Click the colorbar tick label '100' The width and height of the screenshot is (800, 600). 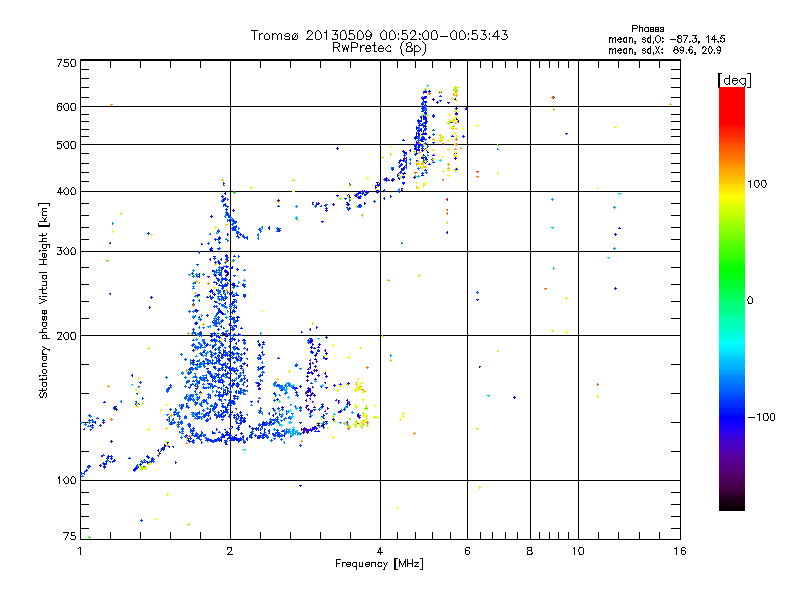[757, 184]
